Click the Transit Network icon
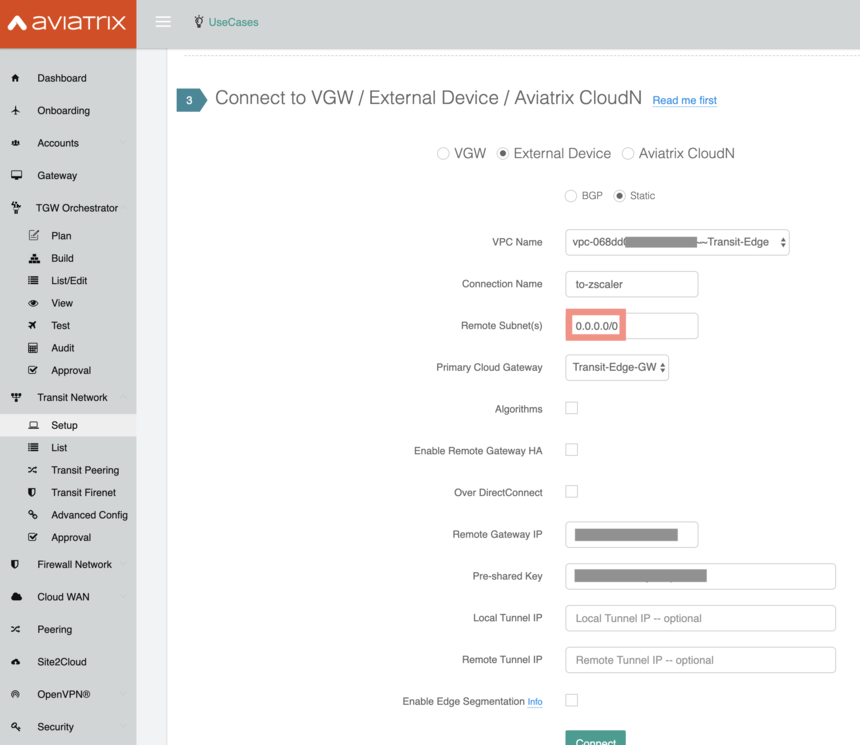 pyautogui.click(x=16, y=397)
